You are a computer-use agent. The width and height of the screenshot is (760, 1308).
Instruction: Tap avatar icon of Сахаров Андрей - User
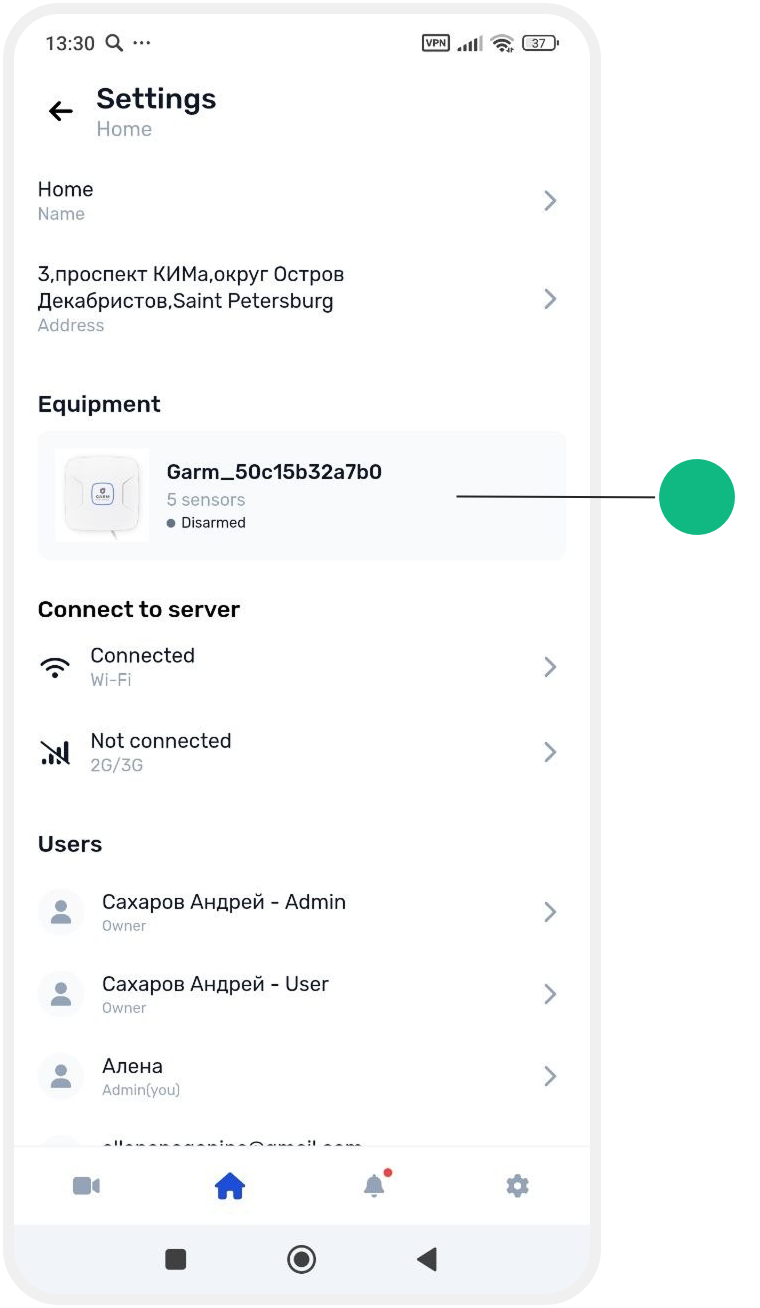(x=61, y=993)
